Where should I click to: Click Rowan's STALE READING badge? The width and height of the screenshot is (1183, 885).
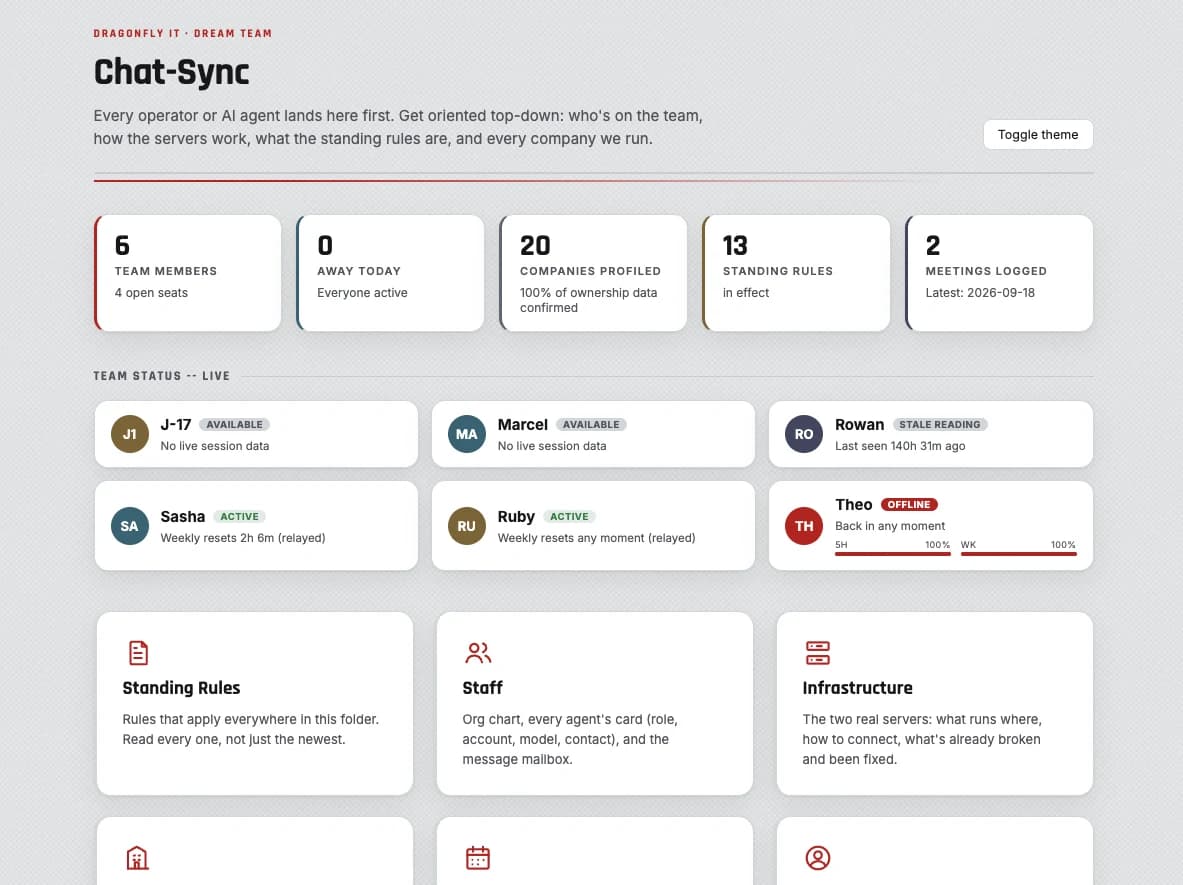pyautogui.click(x=940, y=425)
